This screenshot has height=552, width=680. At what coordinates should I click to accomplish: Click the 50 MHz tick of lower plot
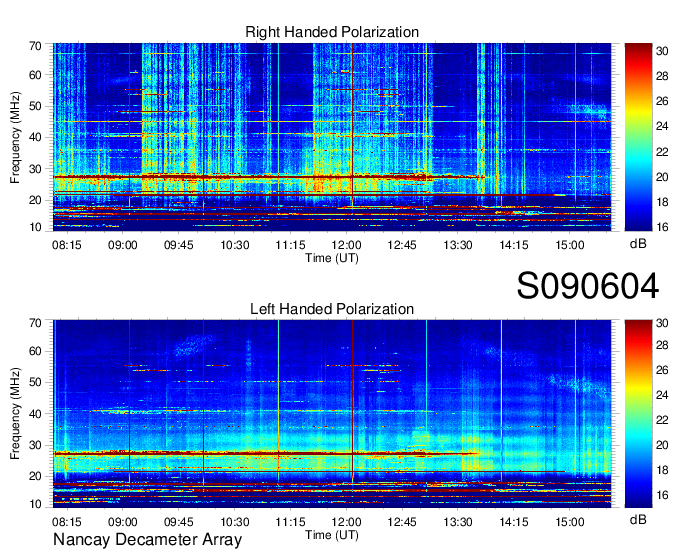[x=35, y=382]
